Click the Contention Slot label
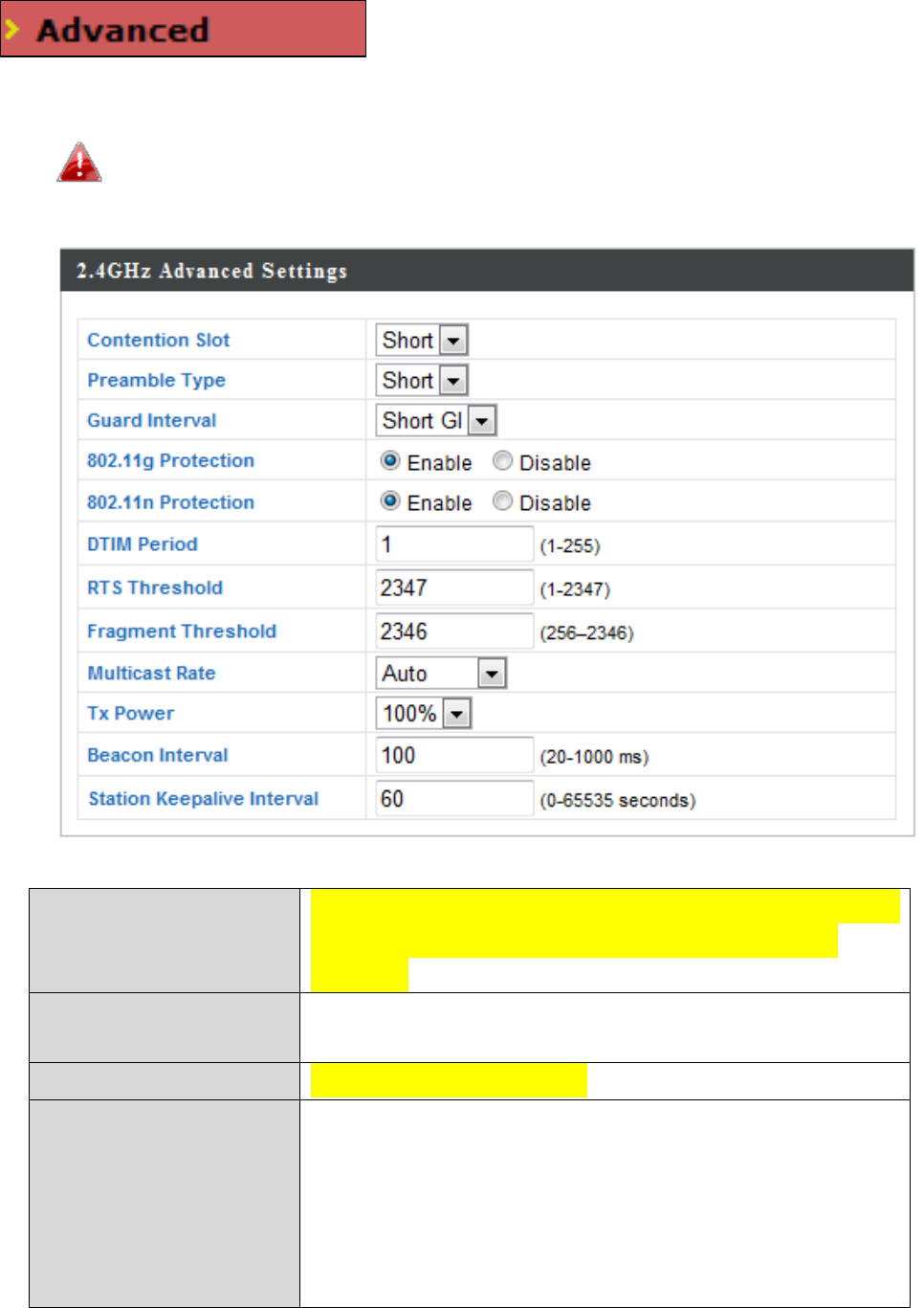924x1308 pixels. (x=159, y=341)
